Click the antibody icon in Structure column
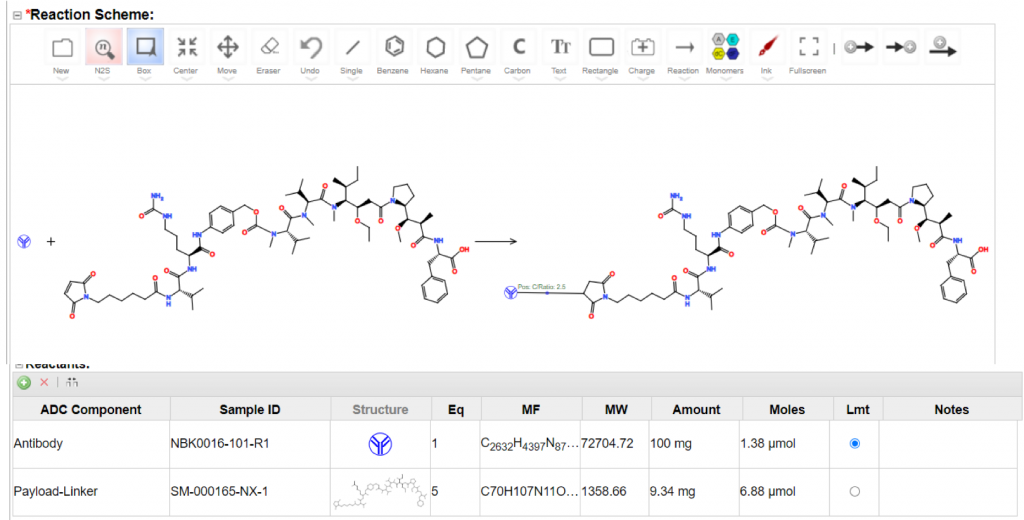This screenshot has width=1024, height=520. click(380, 444)
